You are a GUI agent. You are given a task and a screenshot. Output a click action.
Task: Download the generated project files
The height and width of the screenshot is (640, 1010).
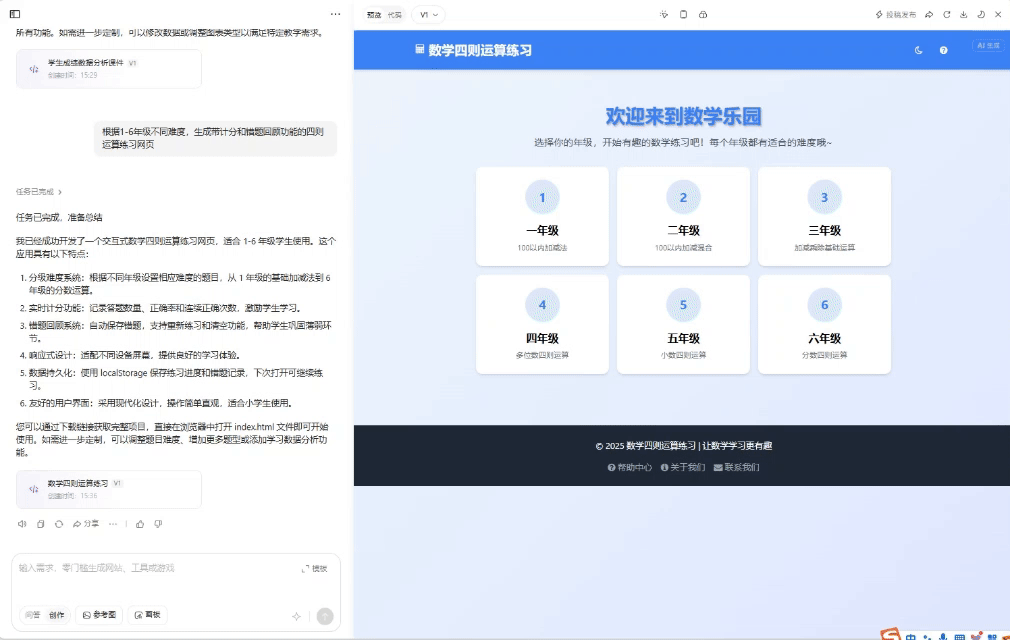[963, 15]
